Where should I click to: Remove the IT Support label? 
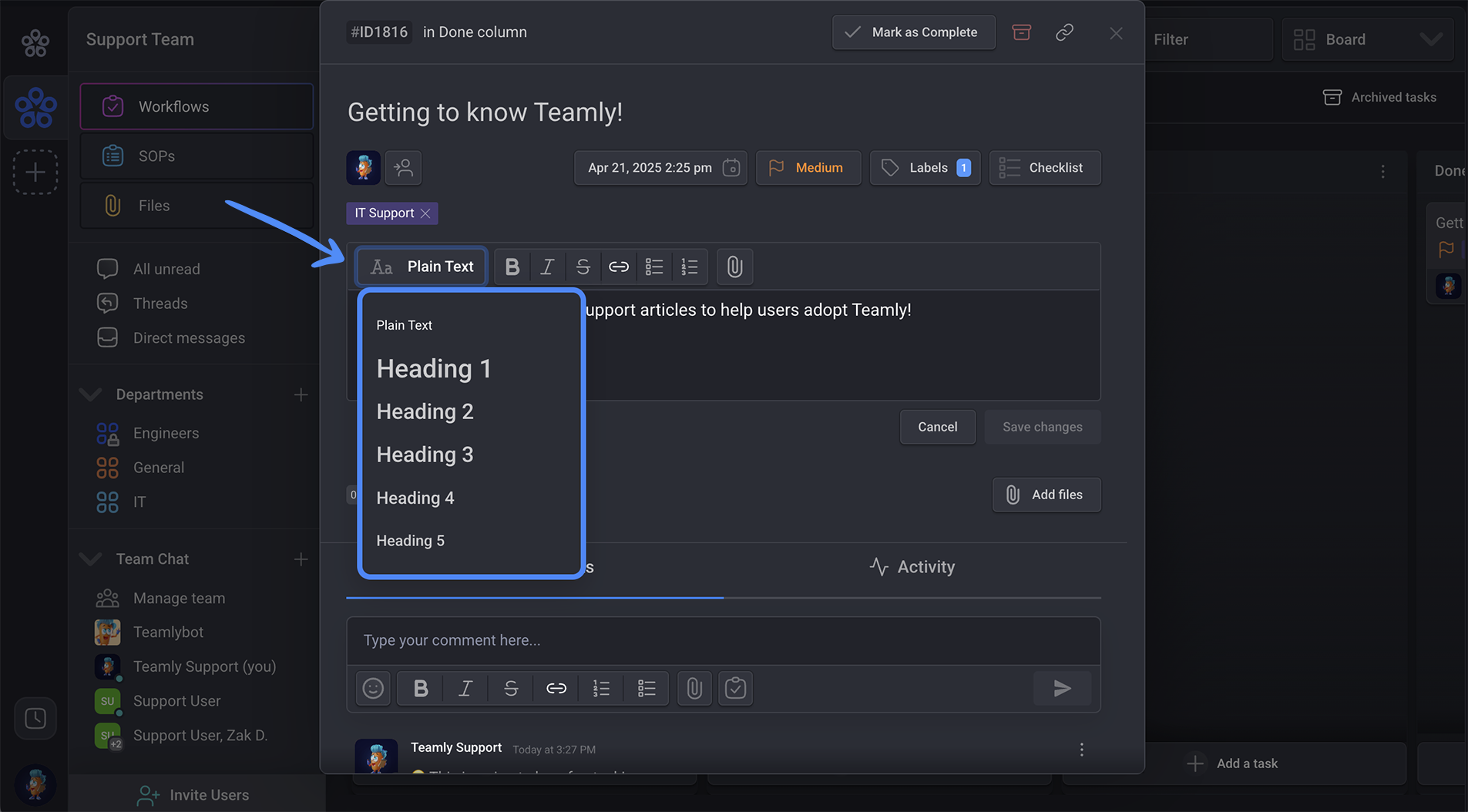tap(426, 213)
